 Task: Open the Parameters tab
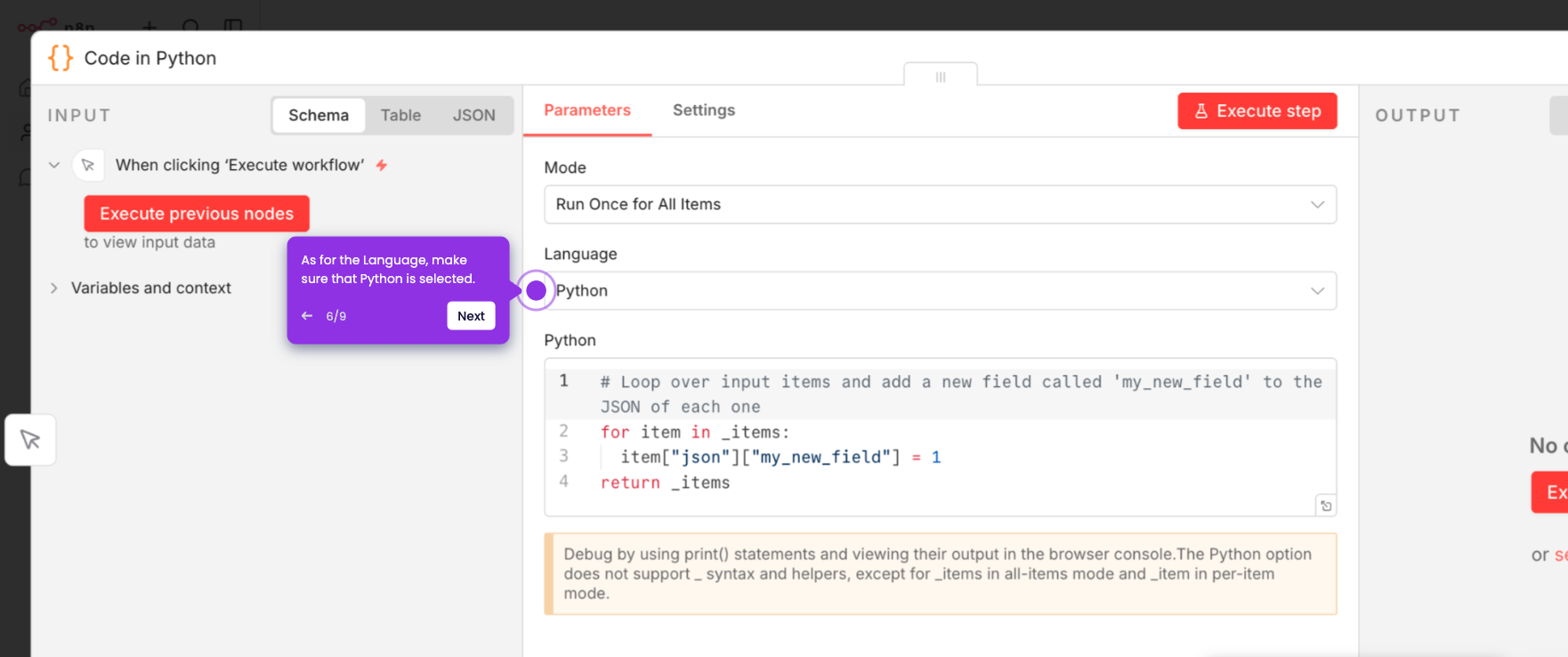[587, 110]
